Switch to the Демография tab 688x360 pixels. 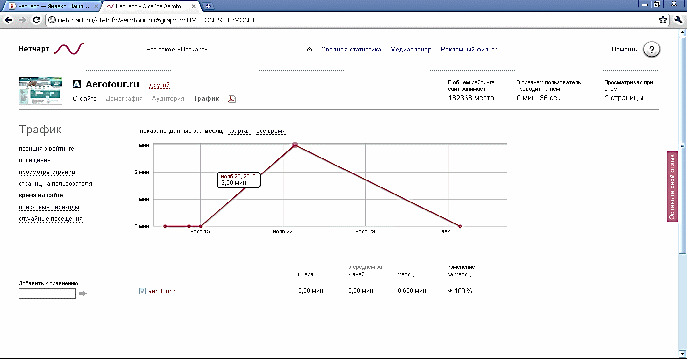124,98
